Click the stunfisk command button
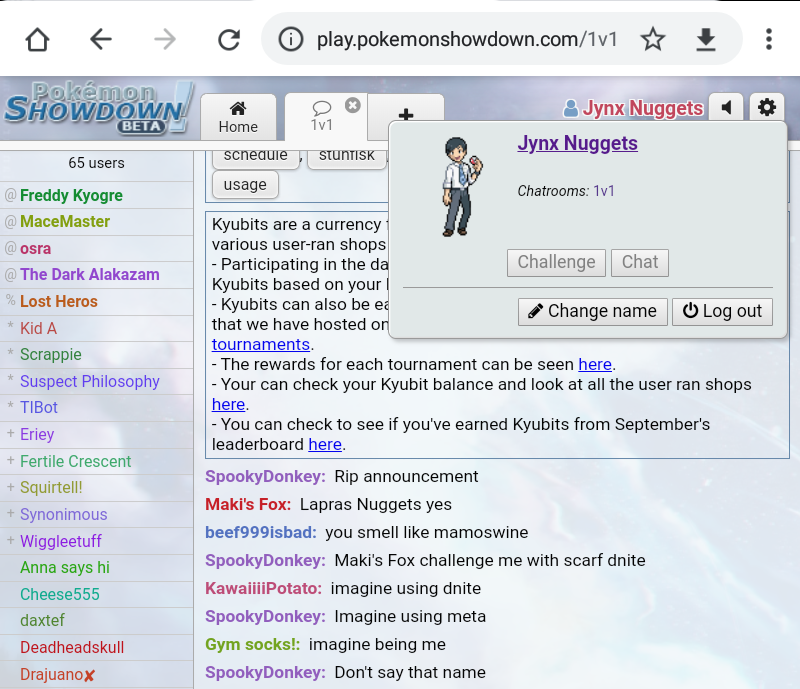The height and width of the screenshot is (689, 800). 346,157
